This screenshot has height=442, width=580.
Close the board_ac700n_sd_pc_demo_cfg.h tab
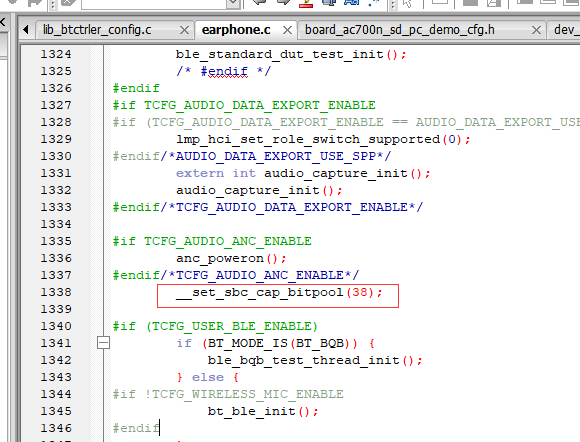pyautogui.click(x=536, y=30)
